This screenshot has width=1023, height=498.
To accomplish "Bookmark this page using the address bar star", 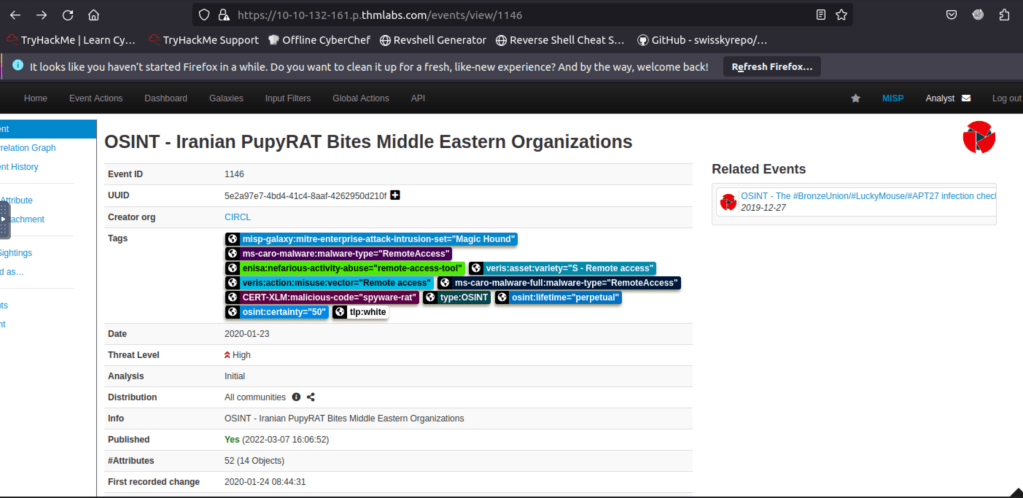I will [842, 15].
